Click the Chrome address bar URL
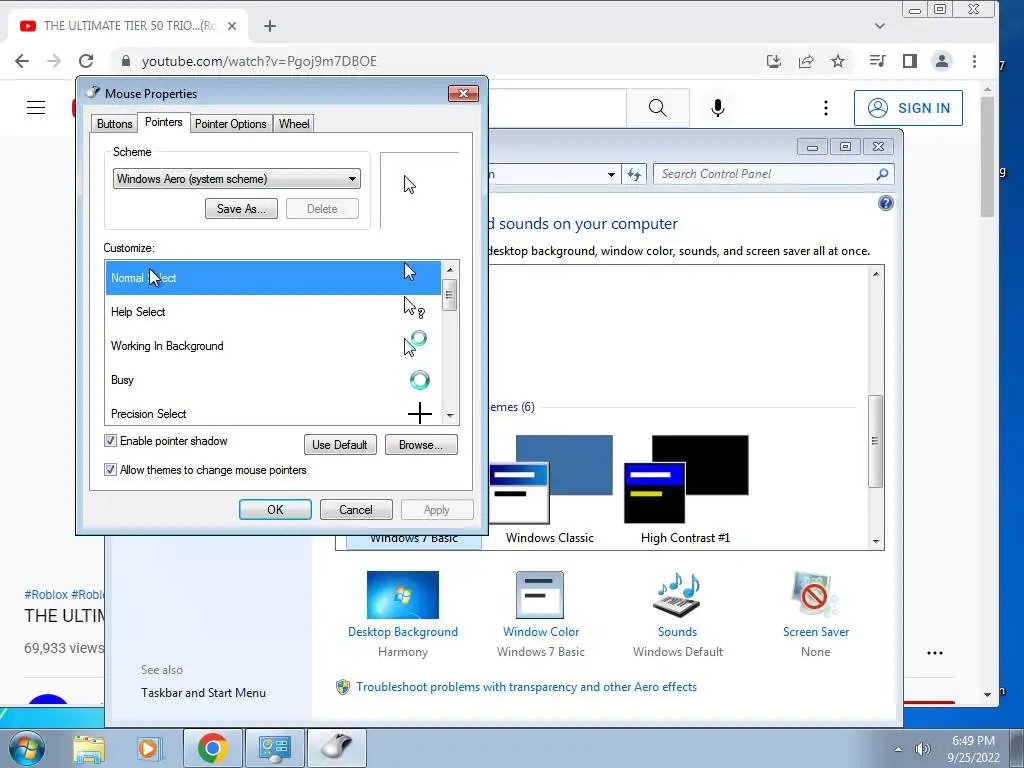 [259, 61]
